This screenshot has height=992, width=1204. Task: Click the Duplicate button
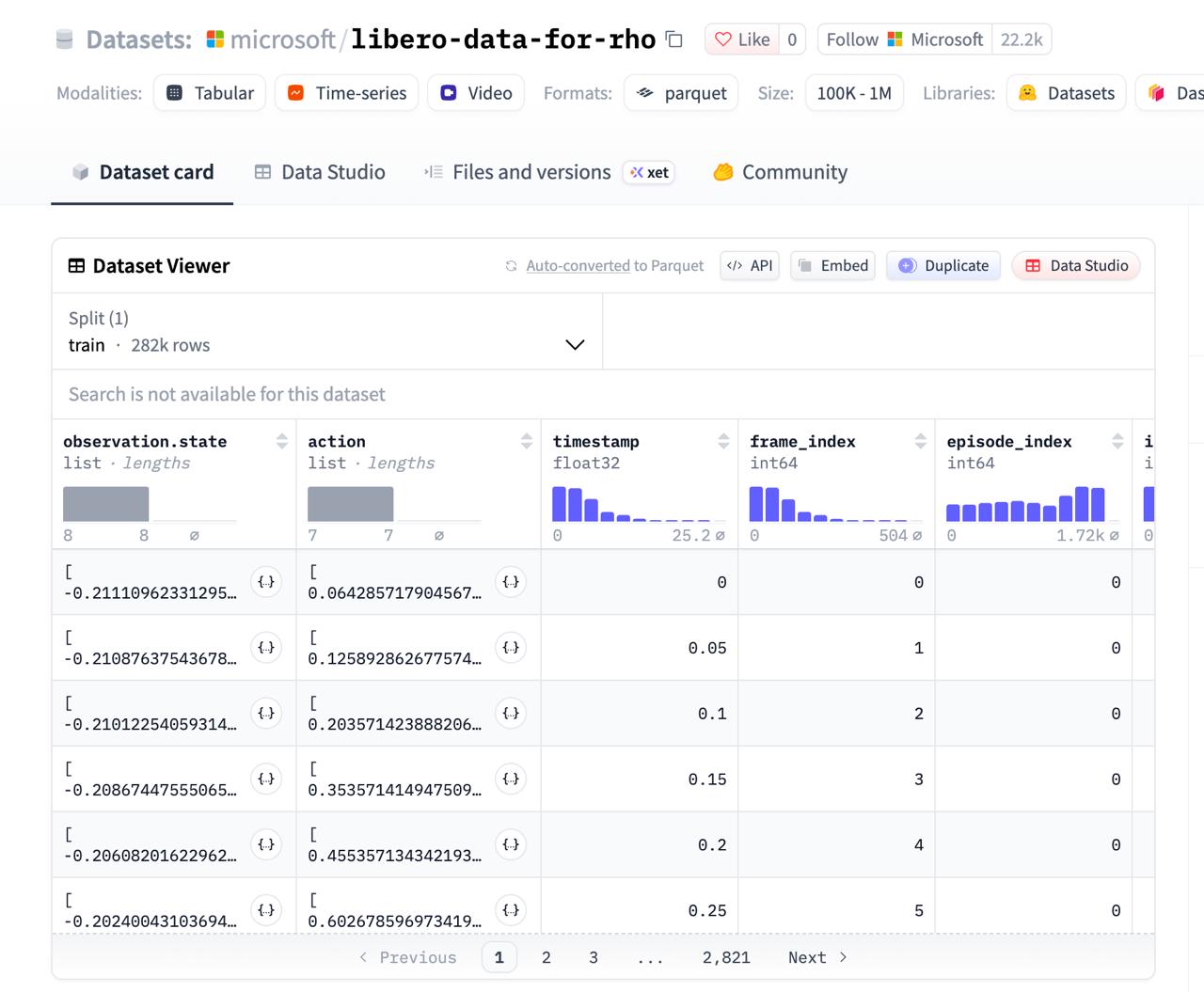point(943,266)
